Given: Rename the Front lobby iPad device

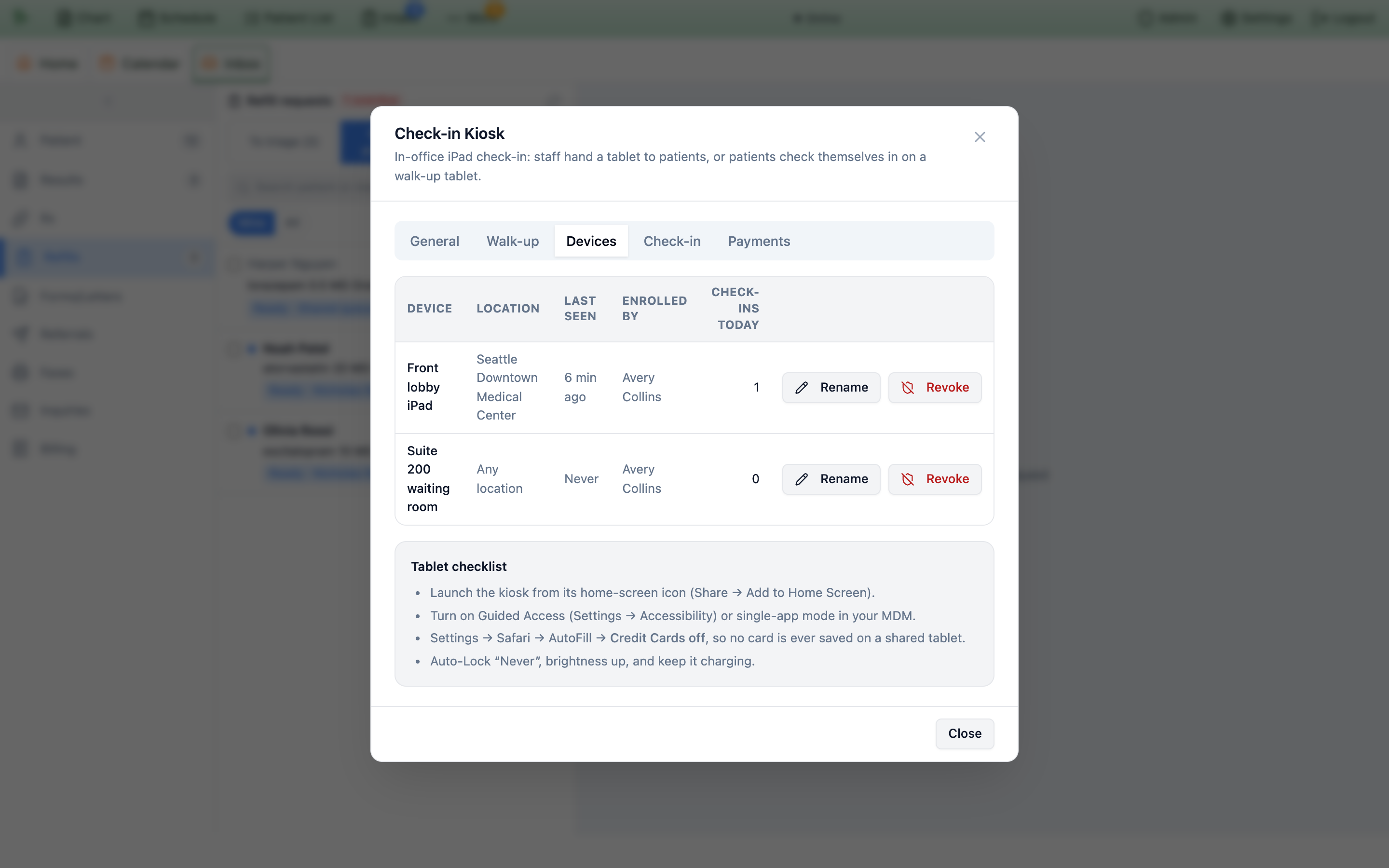Looking at the screenshot, I should point(831,388).
